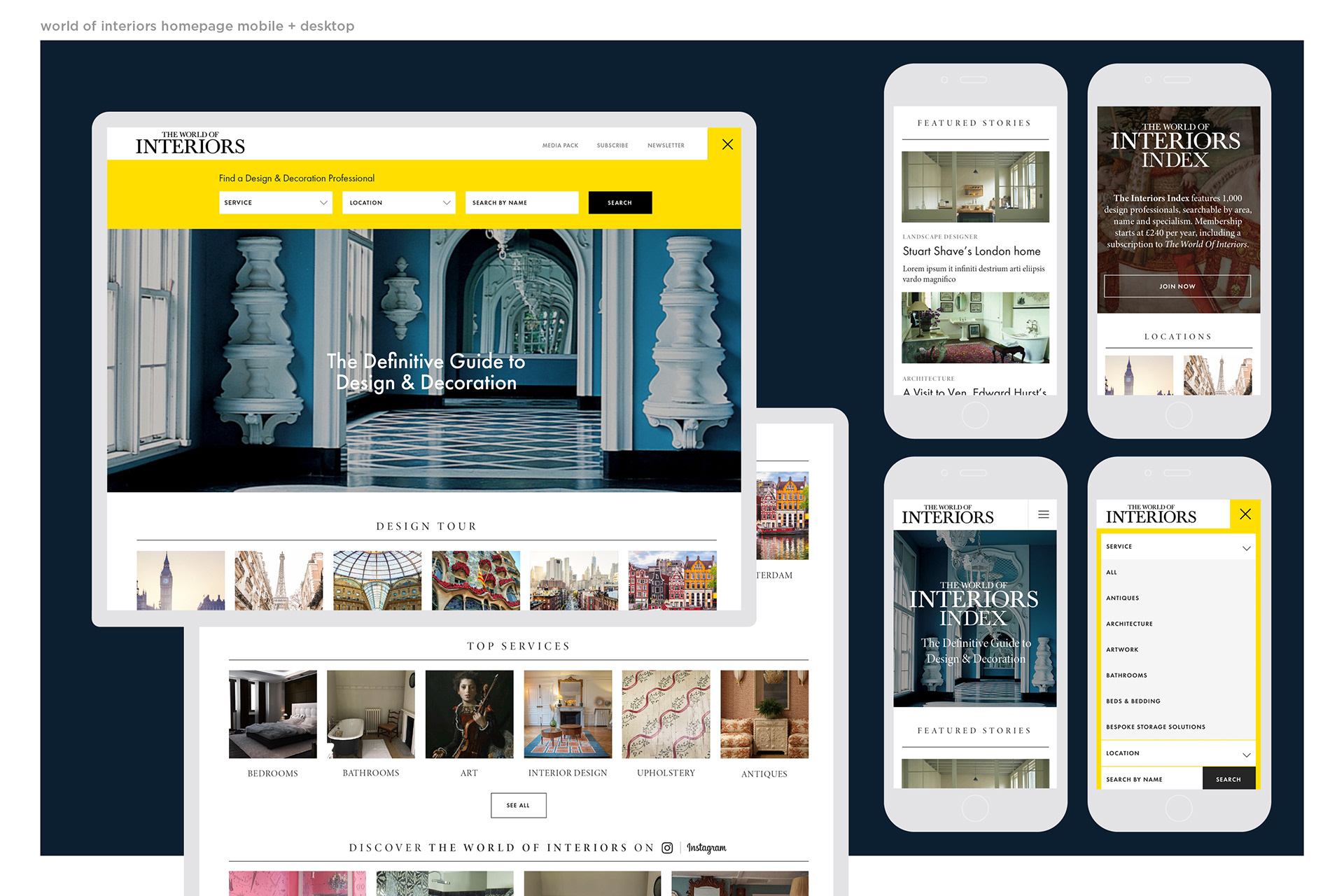Click the Architecture category label on mobile
The width and height of the screenshot is (1344, 896).
pyautogui.click(x=928, y=379)
